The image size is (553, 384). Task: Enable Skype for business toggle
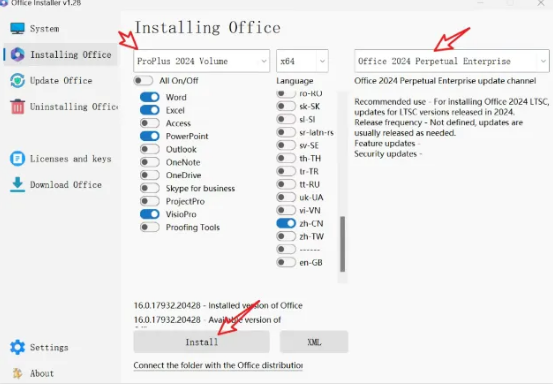click(x=150, y=188)
